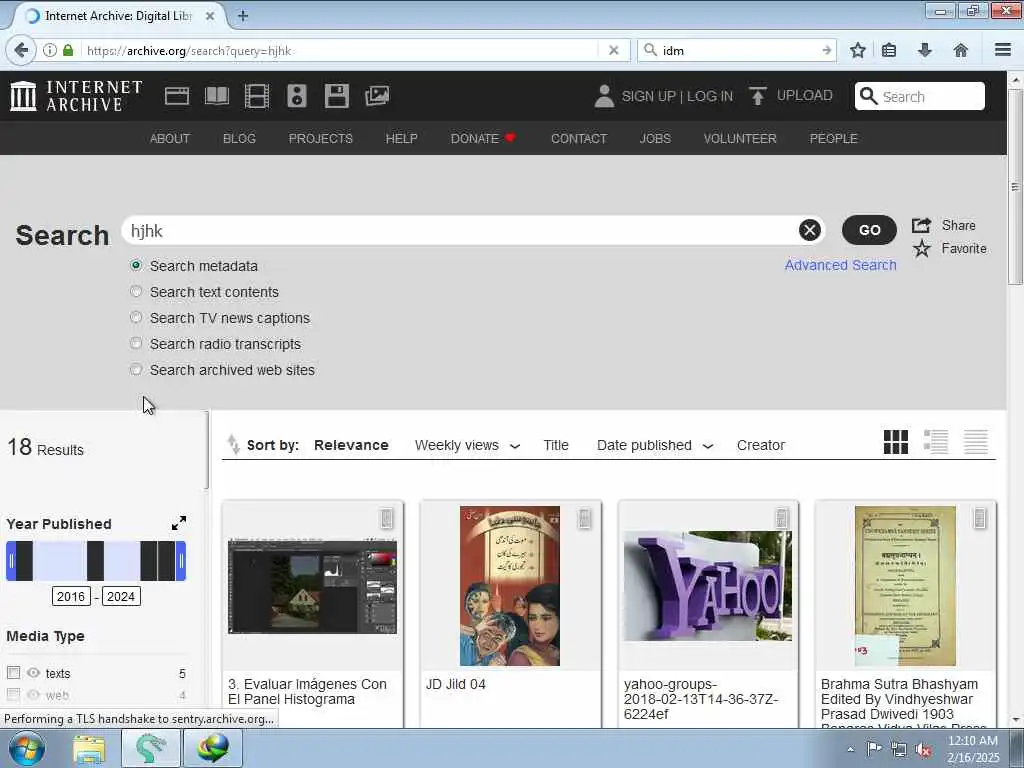
Task: Open the browser hamburger menu
Action: coord(1003,50)
